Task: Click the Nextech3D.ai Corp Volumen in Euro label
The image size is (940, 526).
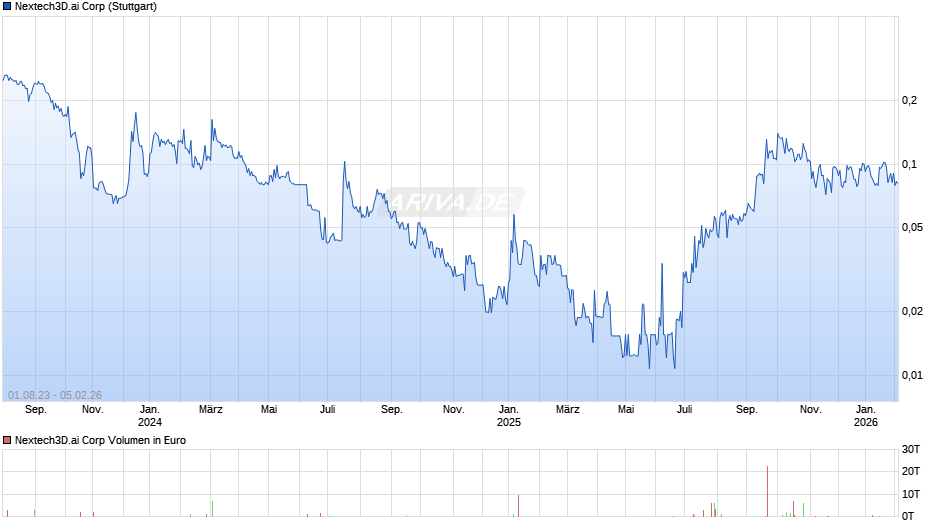Action: (100, 440)
